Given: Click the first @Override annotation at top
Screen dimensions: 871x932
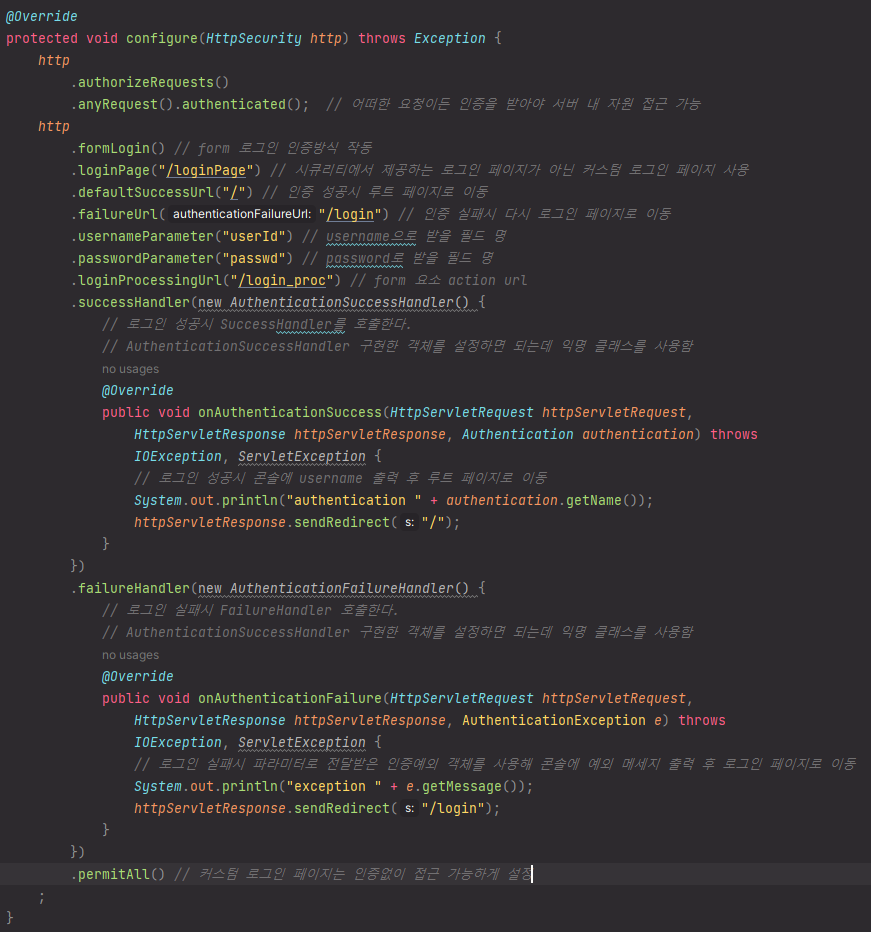Looking at the screenshot, I should pos(42,17).
